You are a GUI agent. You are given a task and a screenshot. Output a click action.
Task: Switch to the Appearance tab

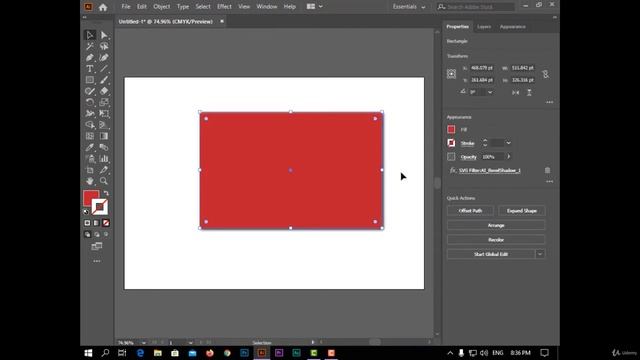click(x=513, y=27)
